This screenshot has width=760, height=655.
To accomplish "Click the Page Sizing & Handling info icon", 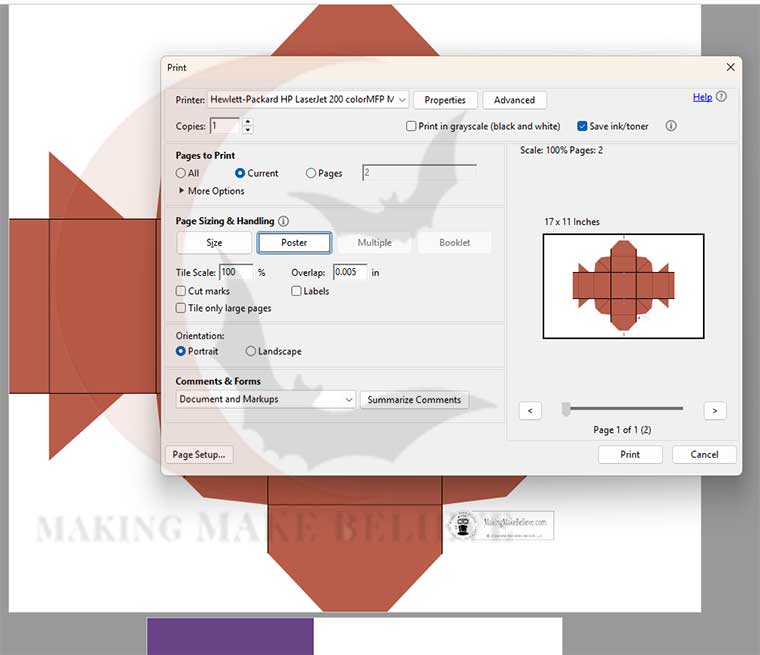I will [284, 221].
